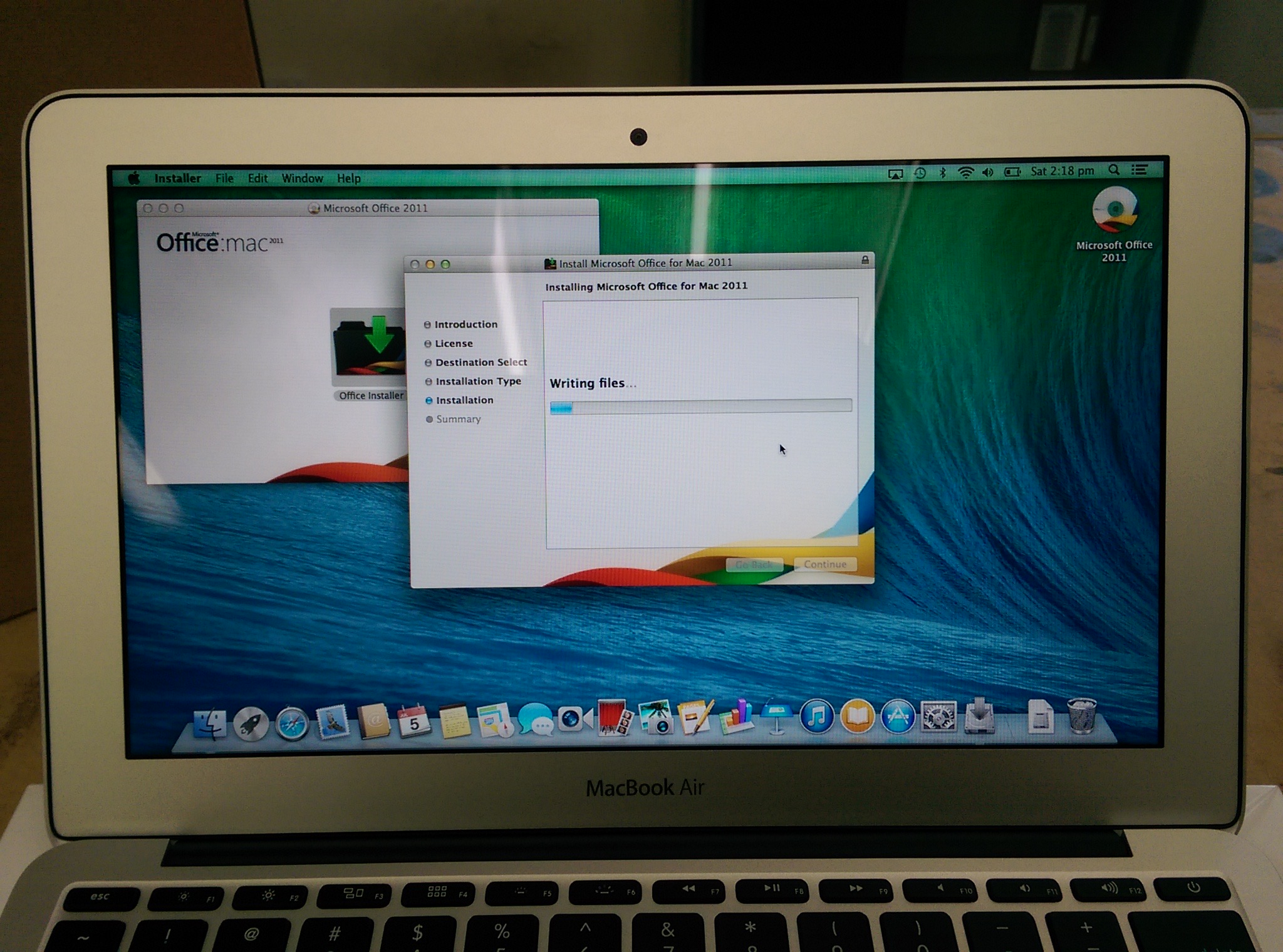This screenshot has height=952, width=1283.
Task: Open the Wi-Fi status menu
Action: click(965, 172)
